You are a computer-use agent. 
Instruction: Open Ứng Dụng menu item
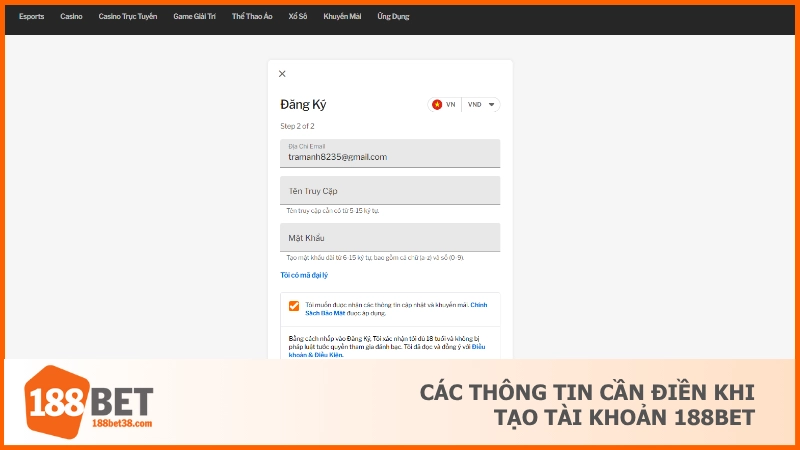393,16
